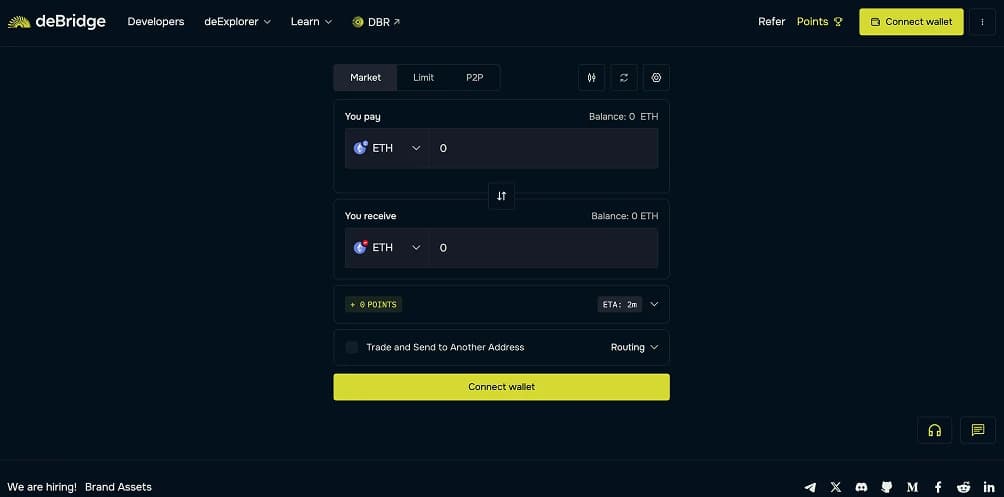
Task: Check Trade and Send to Another Address
Action: pos(352,347)
